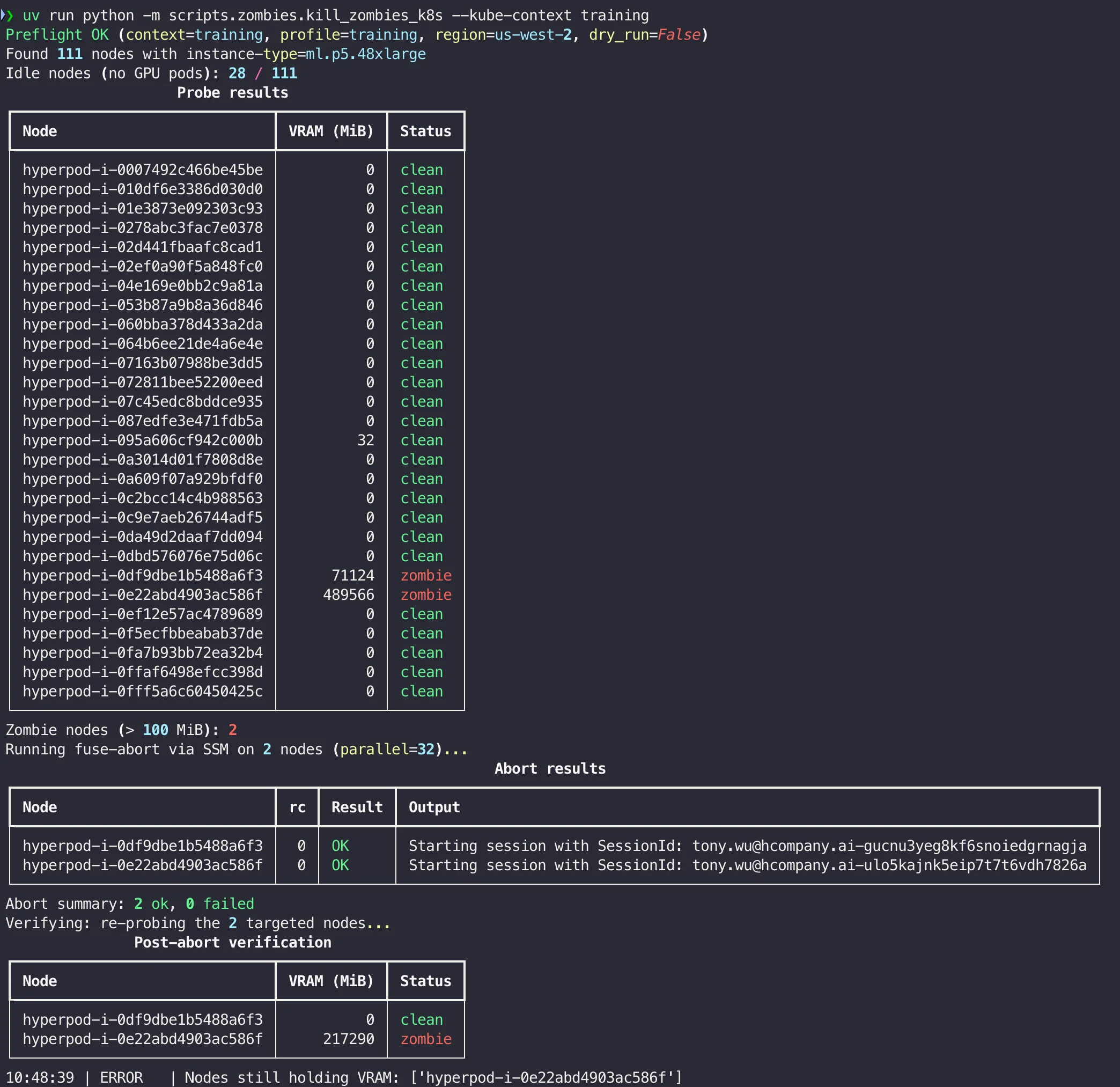Click 'Post-abort verification' table title
The width and height of the screenshot is (1120, 1087).
tap(233, 943)
